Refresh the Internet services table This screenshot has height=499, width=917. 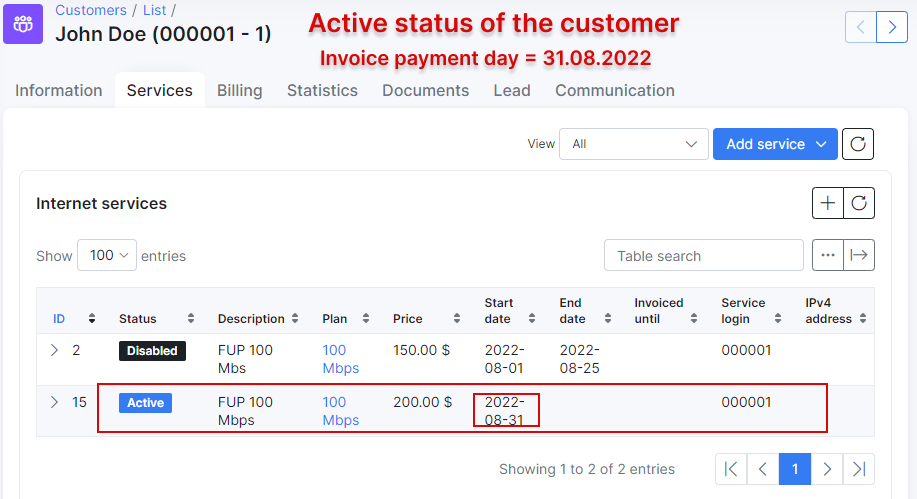(859, 203)
